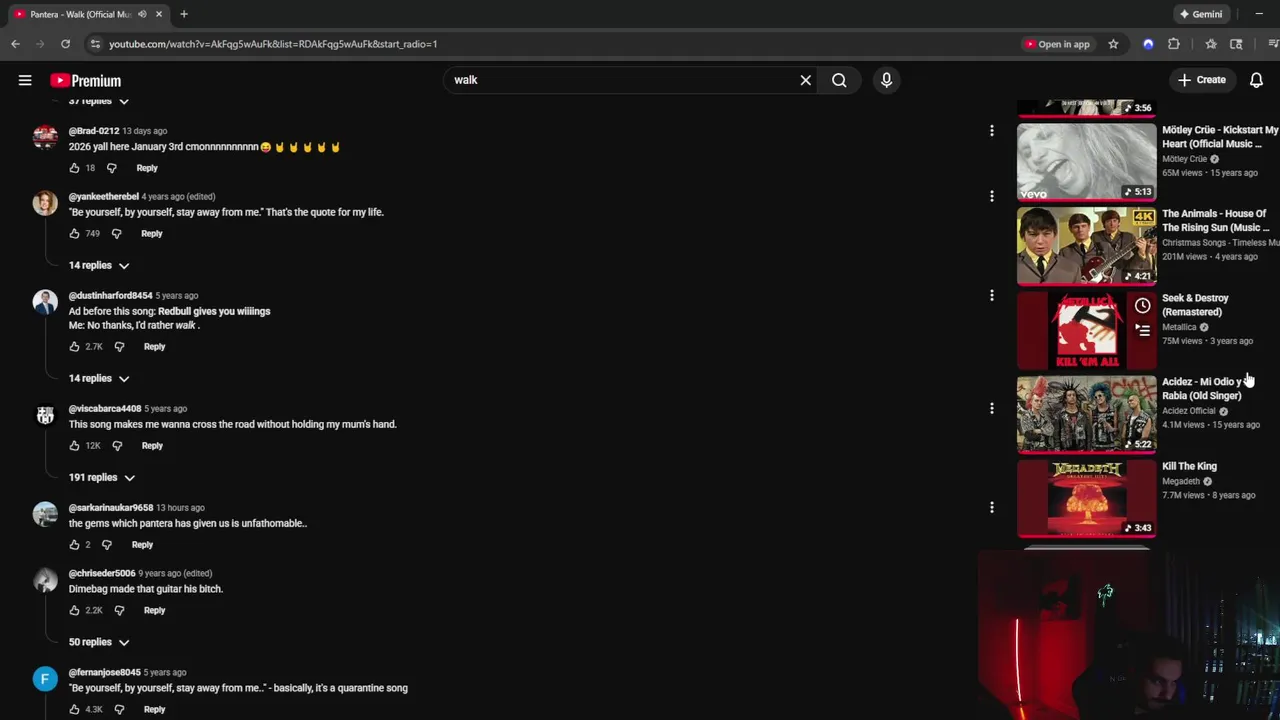Like the @yankeetherebel comment

(74, 233)
